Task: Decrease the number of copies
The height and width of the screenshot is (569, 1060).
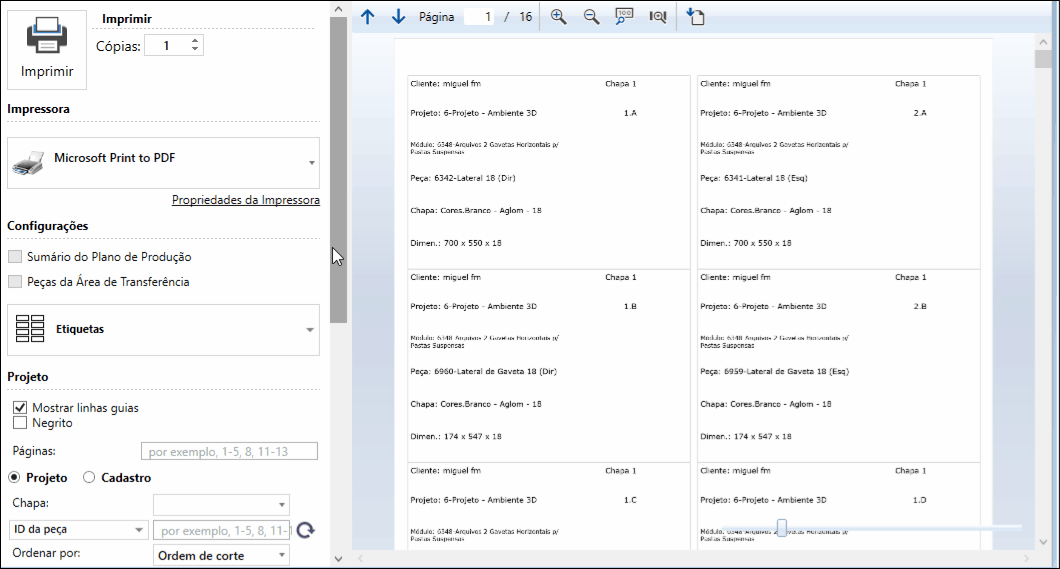Action: (195, 50)
